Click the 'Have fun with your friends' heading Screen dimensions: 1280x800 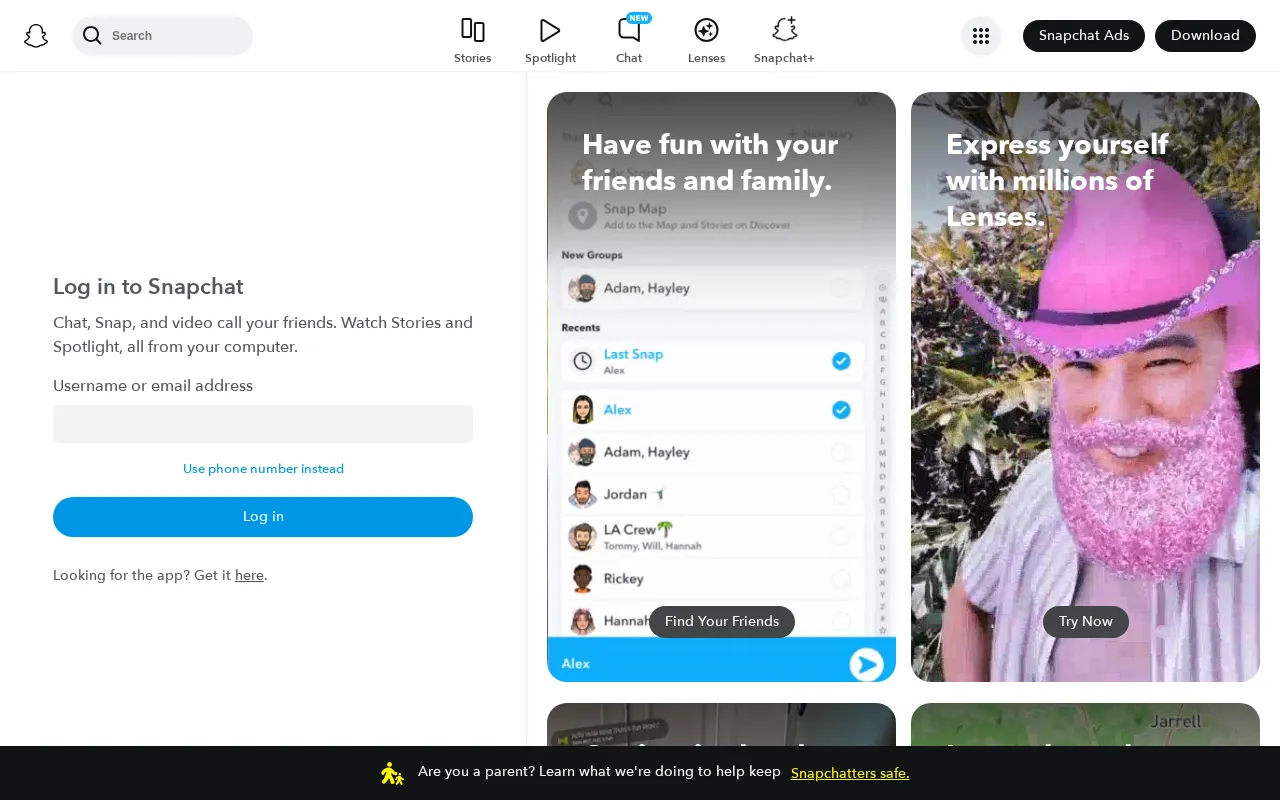tap(710, 162)
